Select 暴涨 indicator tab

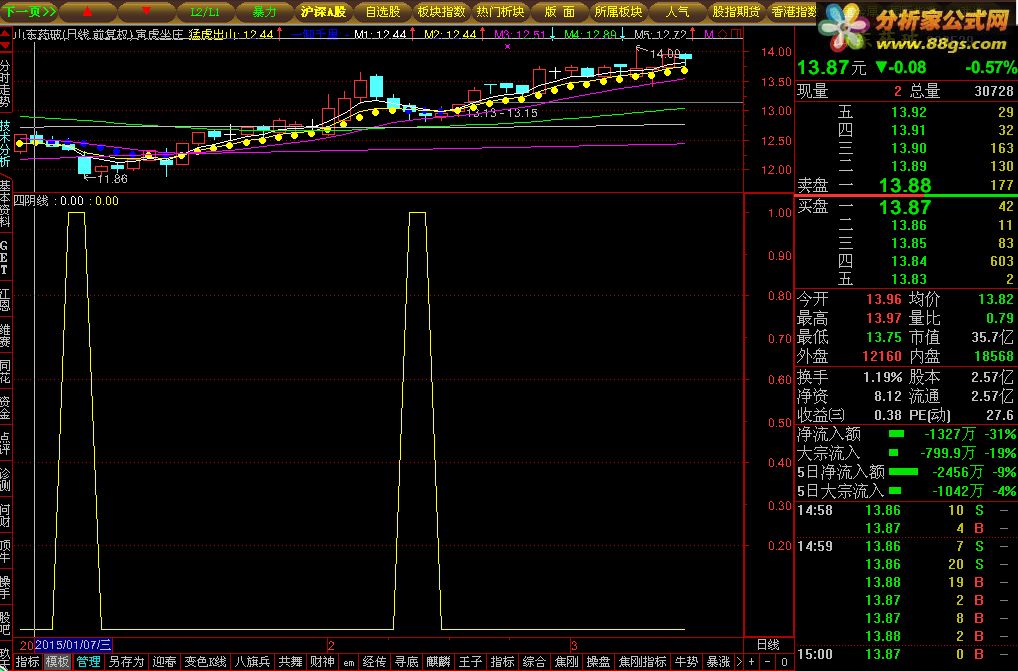coord(718,662)
